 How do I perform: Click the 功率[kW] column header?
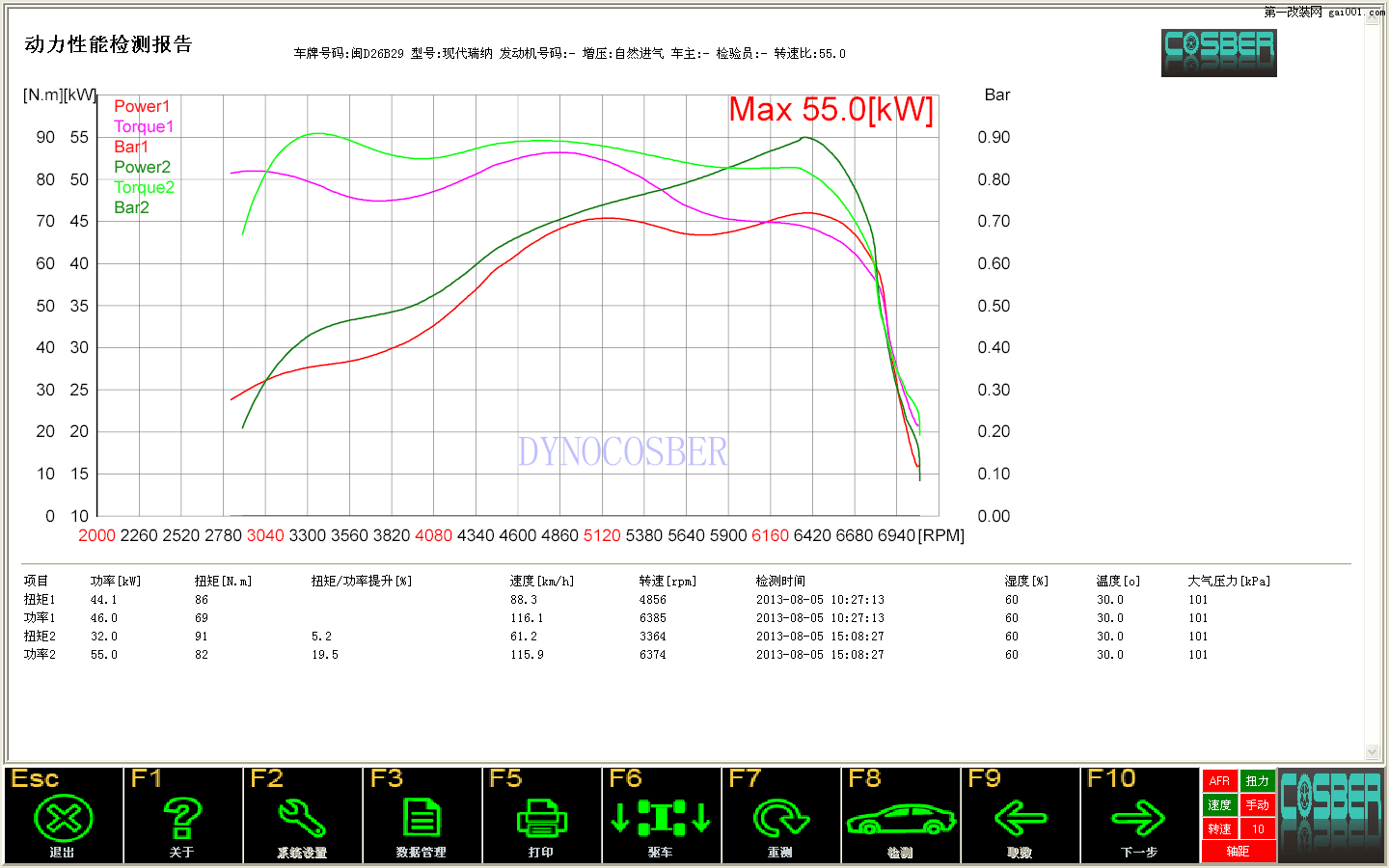pyautogui.click(x=116, y=582)
